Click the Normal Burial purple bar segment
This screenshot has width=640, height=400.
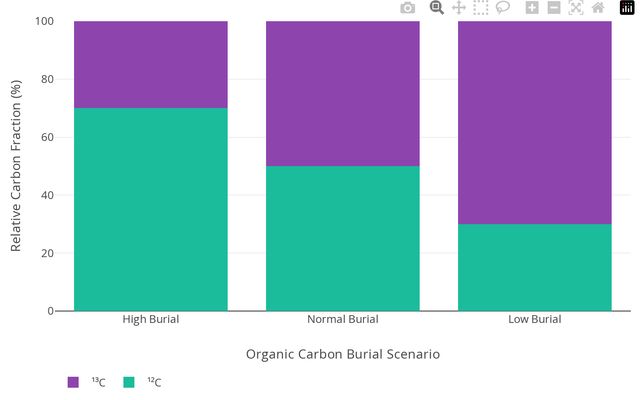(x=343, y=93)
